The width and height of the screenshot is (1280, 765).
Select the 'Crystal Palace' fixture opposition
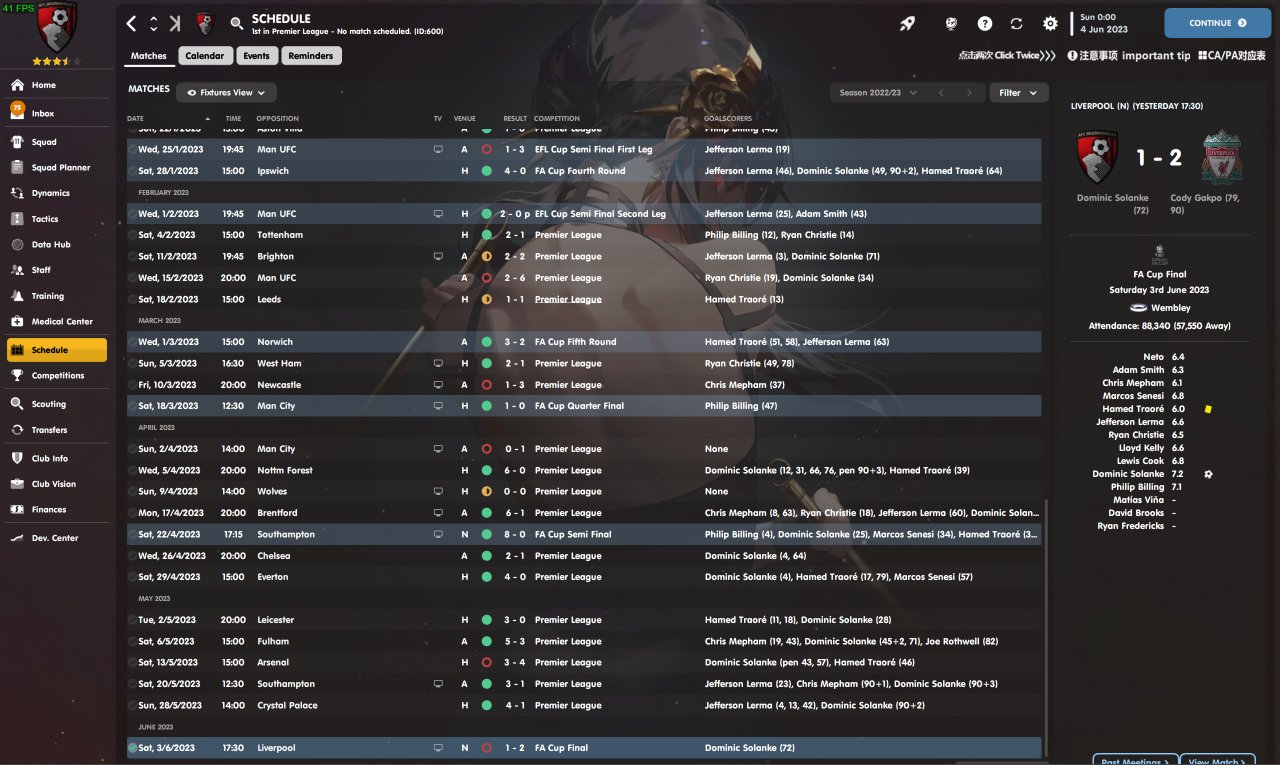pos(287,706)
